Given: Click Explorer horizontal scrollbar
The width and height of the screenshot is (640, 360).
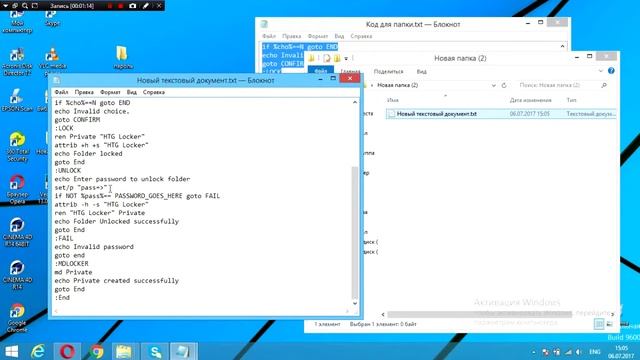Looking at the screenshot, I should [x=480, y=314].
